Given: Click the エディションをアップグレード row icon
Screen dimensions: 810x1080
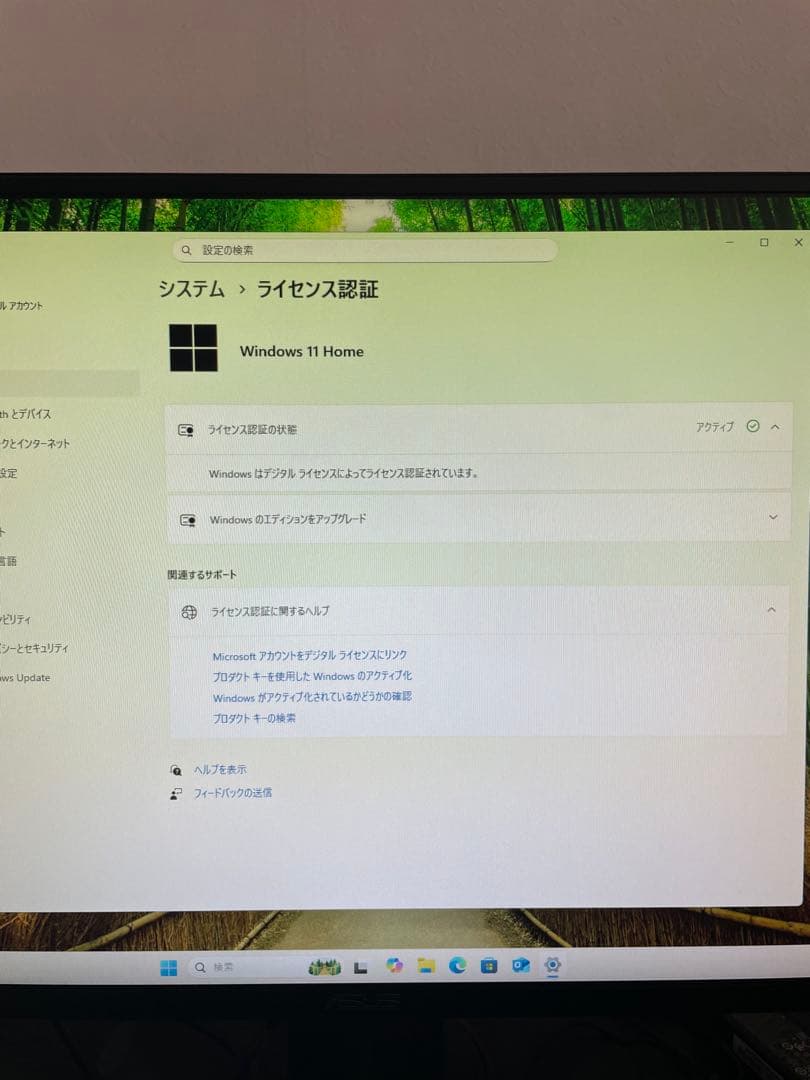Looking at the screenshot, I should pyautogui.click(x=187, y=520).
